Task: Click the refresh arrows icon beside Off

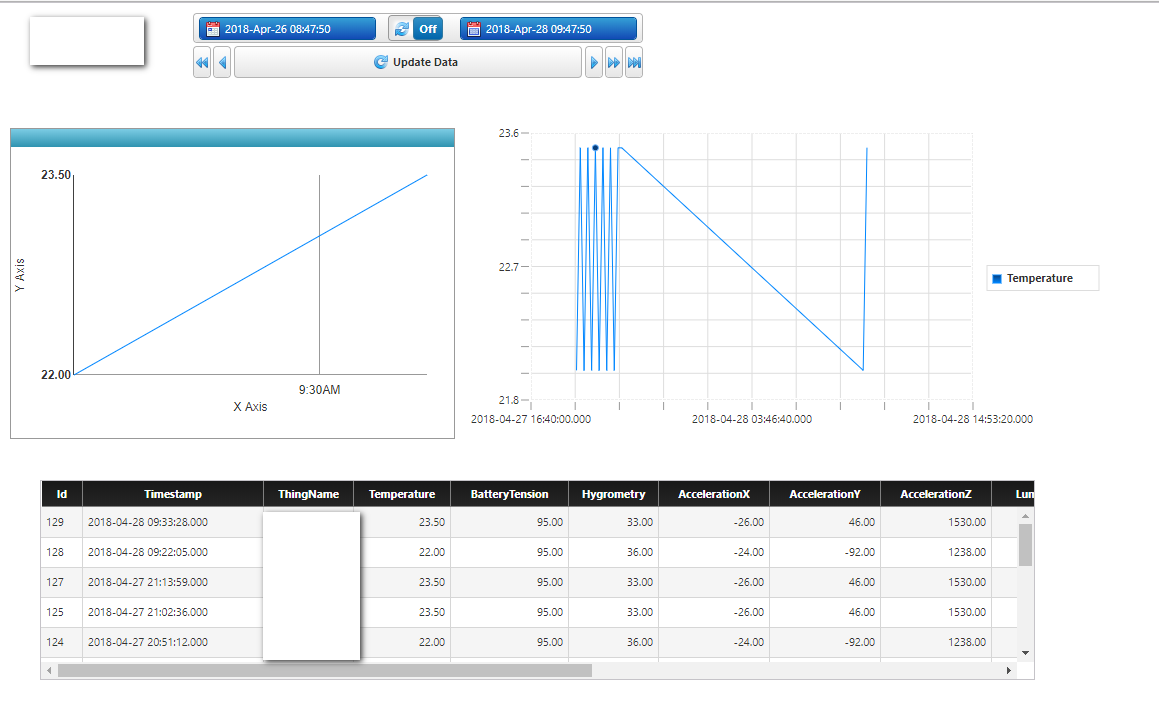Action: 401,29
